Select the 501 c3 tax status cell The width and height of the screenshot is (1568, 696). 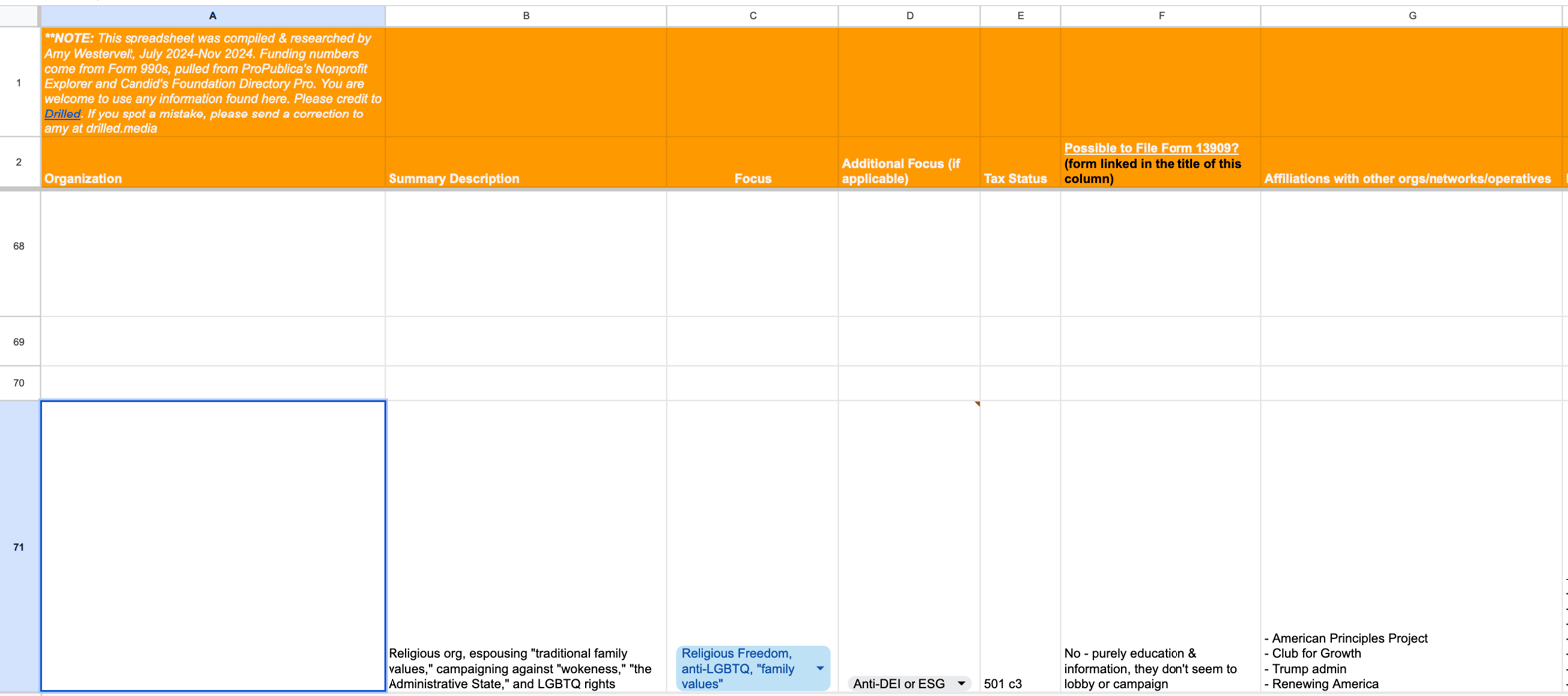[x=1020, y=547]
